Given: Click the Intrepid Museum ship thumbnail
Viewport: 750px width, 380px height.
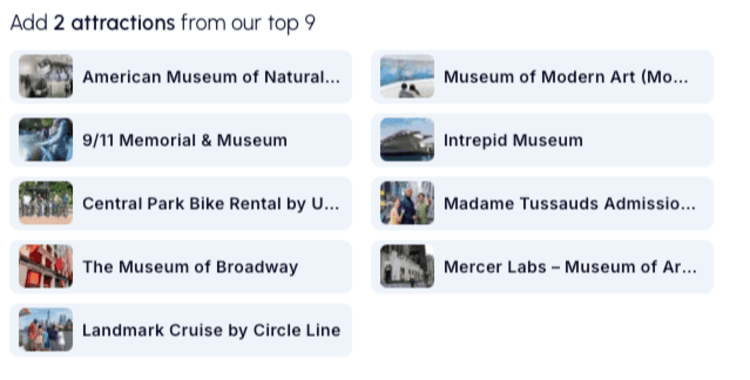Looking at the screenshot, I should coord(407,140).
